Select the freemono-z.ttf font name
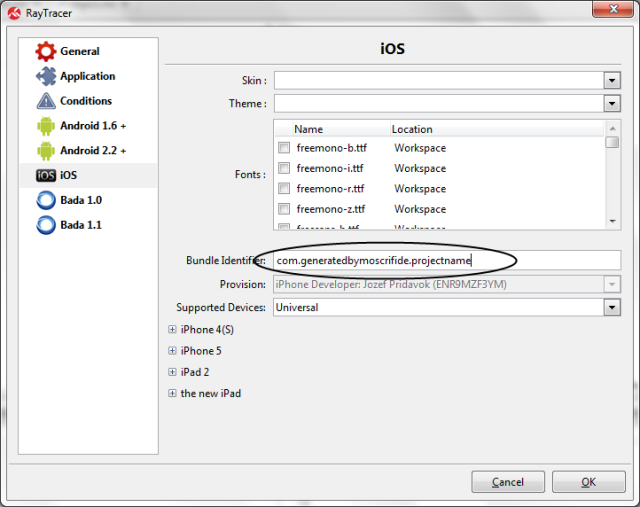Screen dimensions: 640x507 331,209
